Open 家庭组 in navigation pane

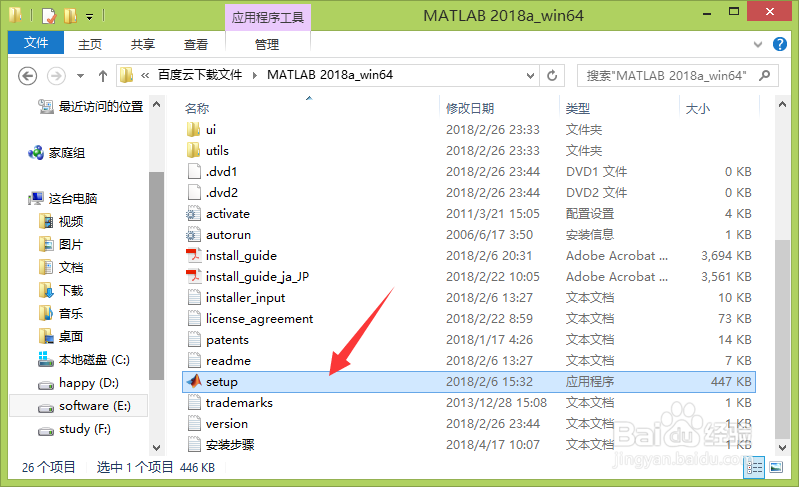(57, 152)
